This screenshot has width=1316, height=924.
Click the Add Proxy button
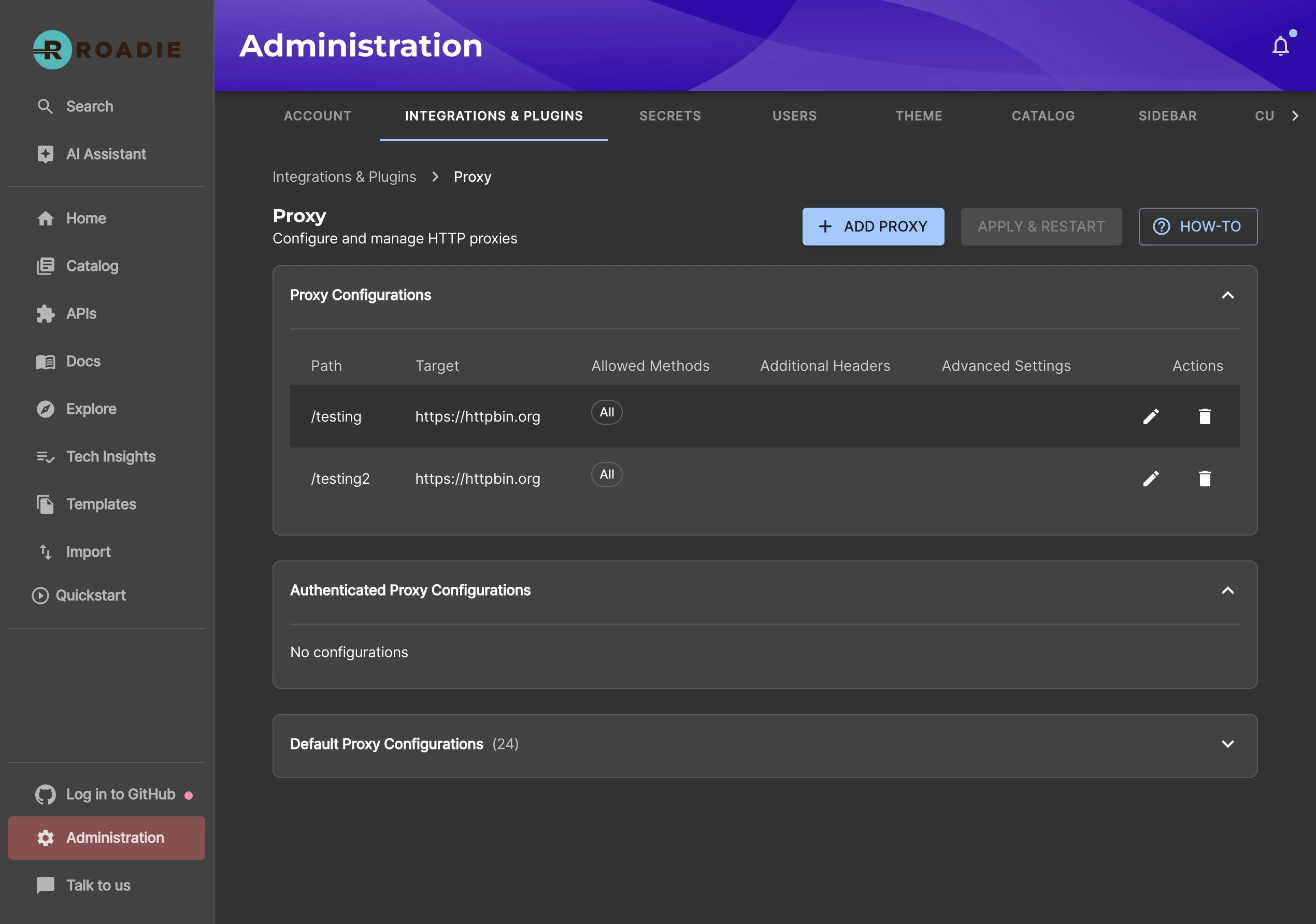click(x=872, y=226)
